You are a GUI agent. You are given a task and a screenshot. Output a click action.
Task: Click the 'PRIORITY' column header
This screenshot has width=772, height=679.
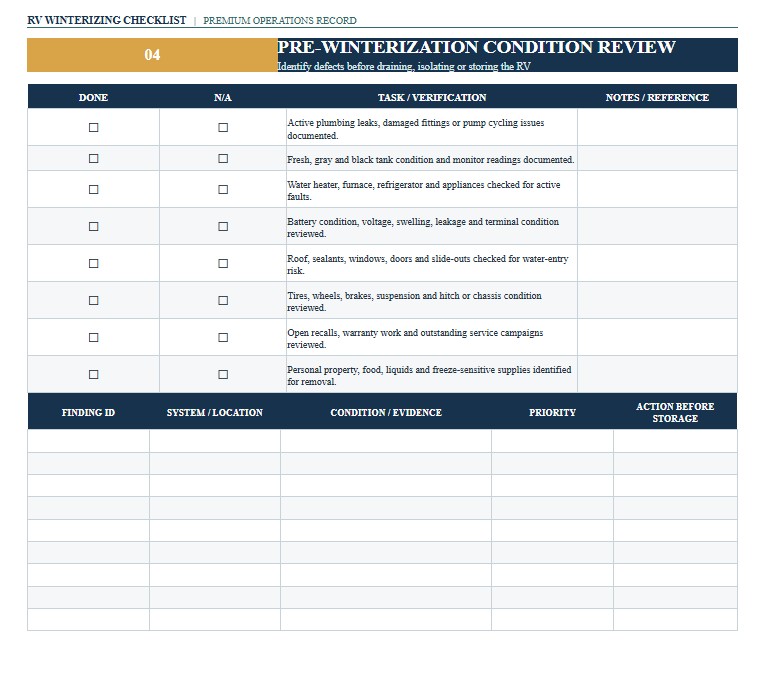click(552, 413)
